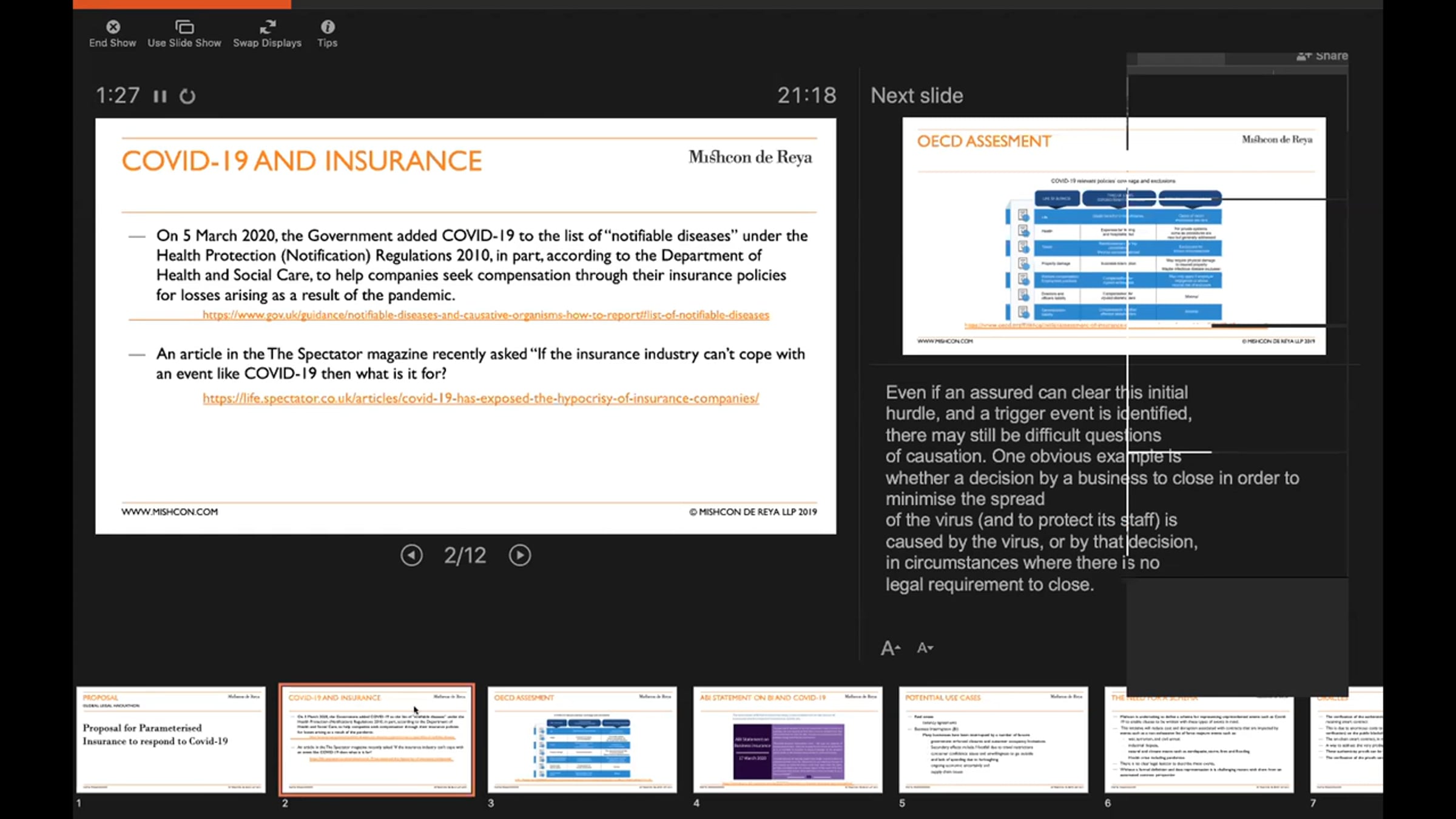The height and width of the screenshot is (819, 1456).
Task: Increase notes font size
Action: (x=890, y=648)
